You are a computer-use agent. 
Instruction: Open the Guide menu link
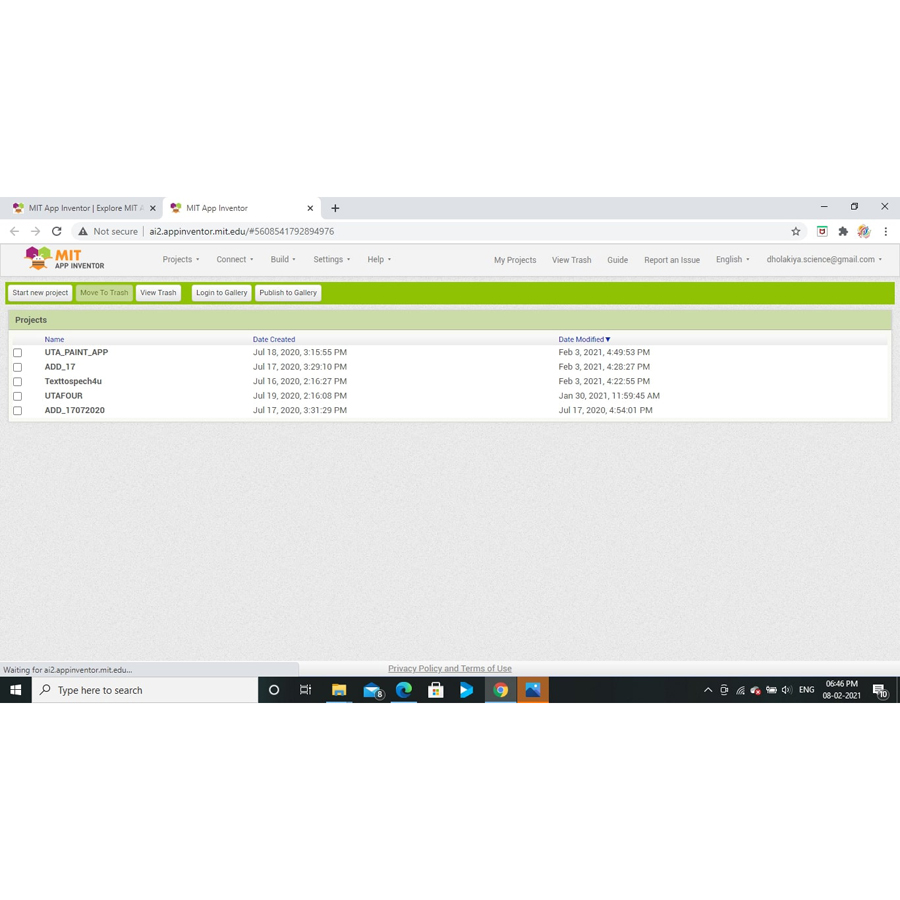coord(617,260)
